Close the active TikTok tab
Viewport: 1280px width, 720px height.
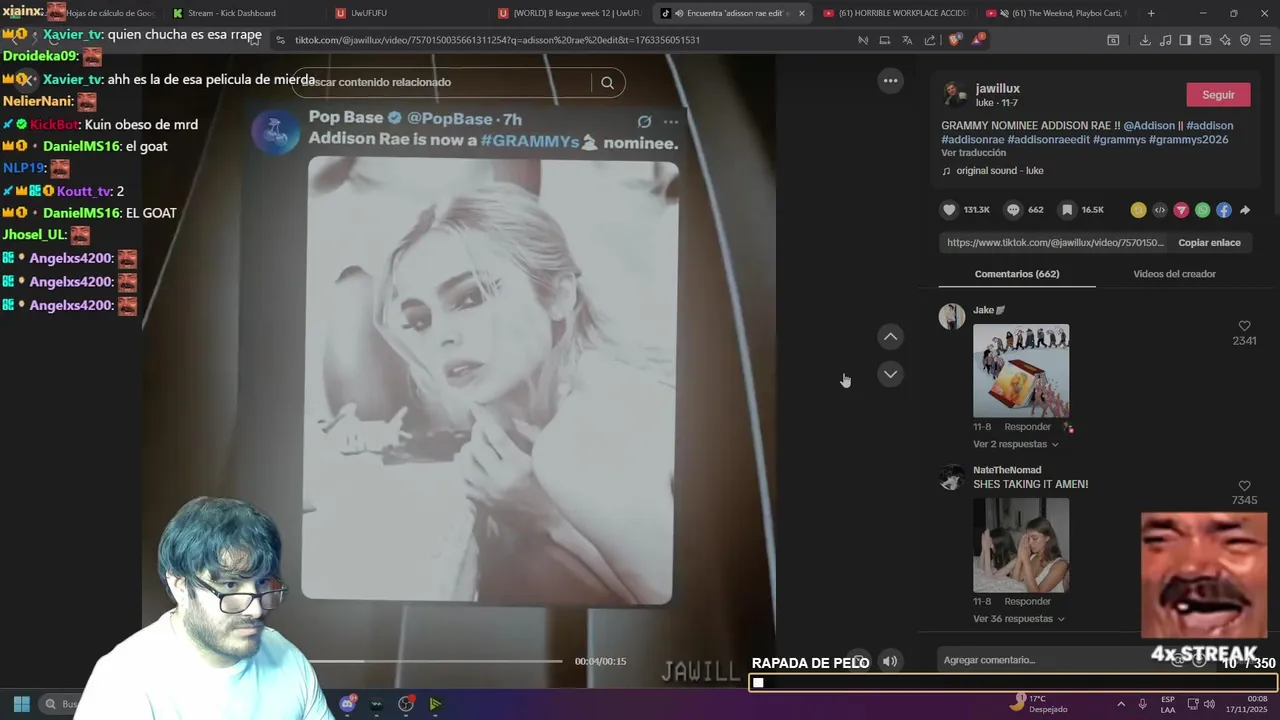[x=801, y=13]
